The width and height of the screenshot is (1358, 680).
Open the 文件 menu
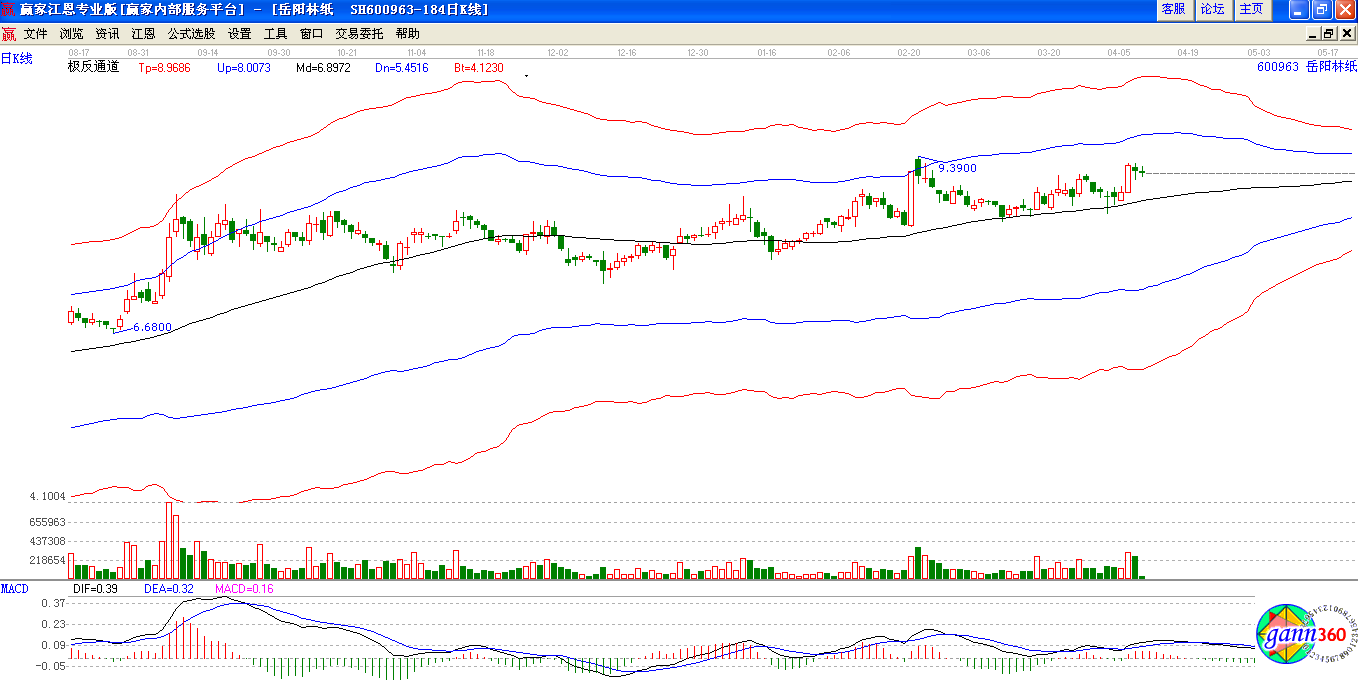click(x=36, y=33)
